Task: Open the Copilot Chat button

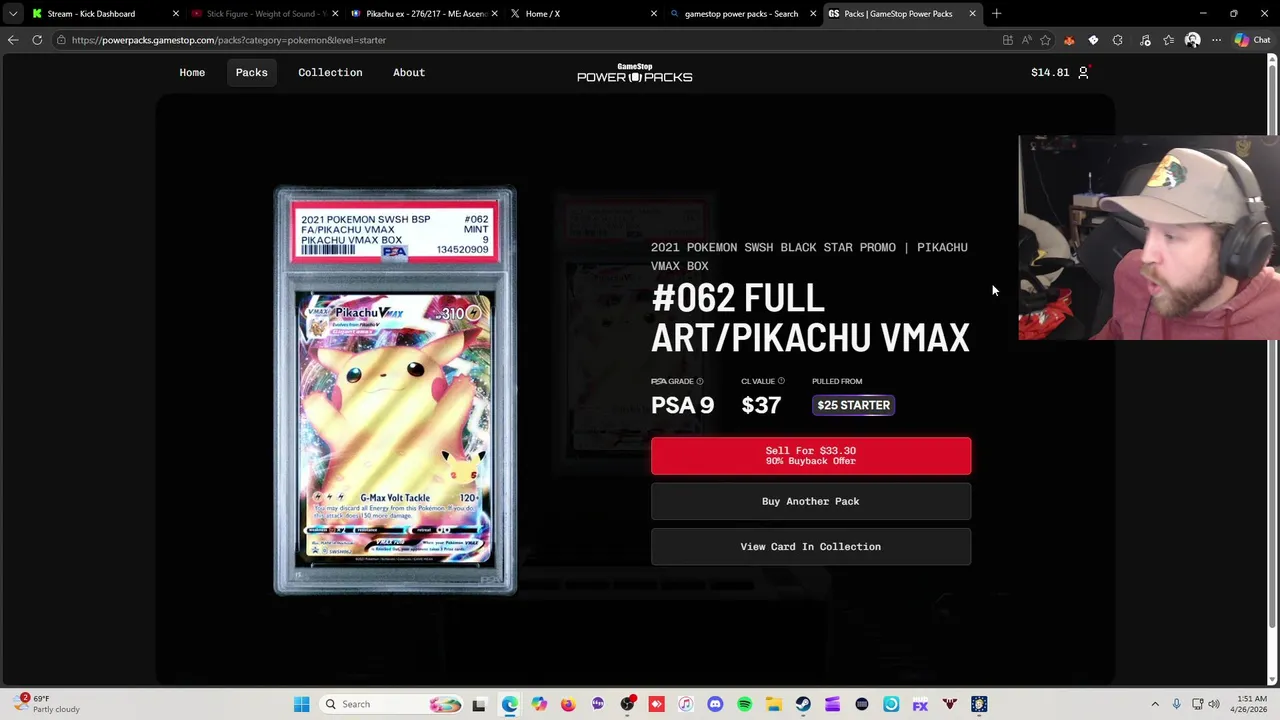Action: (1251, 40)
